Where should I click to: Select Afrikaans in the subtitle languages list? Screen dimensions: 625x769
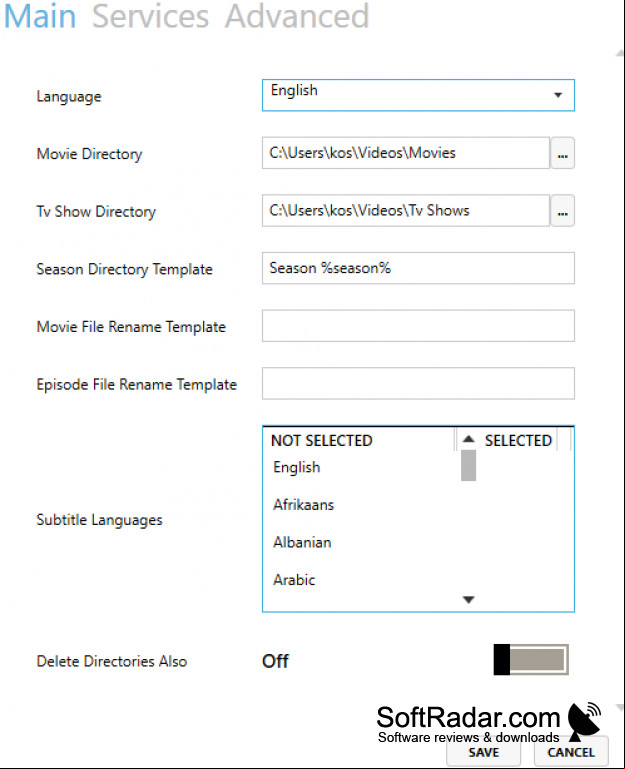[303, 505]
